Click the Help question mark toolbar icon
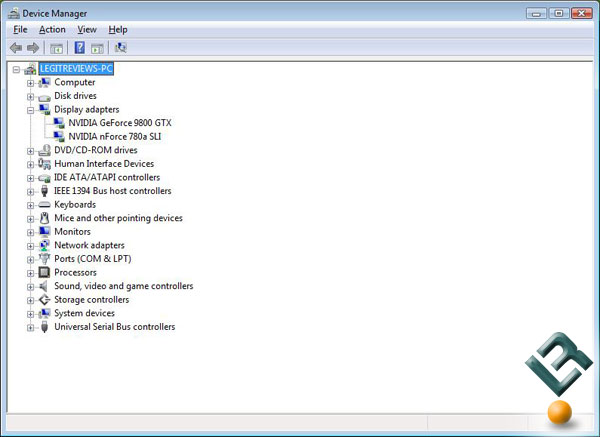This screenshot has width=600, height=437. [80, 47]
